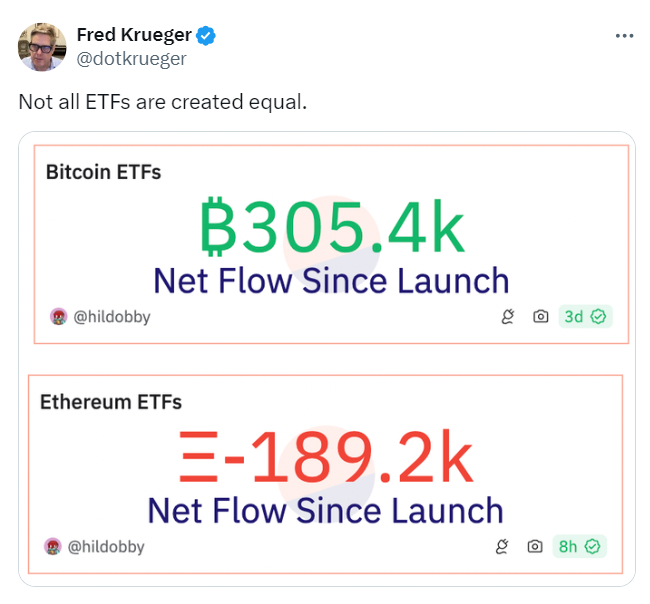Click the green 3d freshness badge
Image resolution: width=650 pixels, height=604 pixels.
[x=585, y=317]
